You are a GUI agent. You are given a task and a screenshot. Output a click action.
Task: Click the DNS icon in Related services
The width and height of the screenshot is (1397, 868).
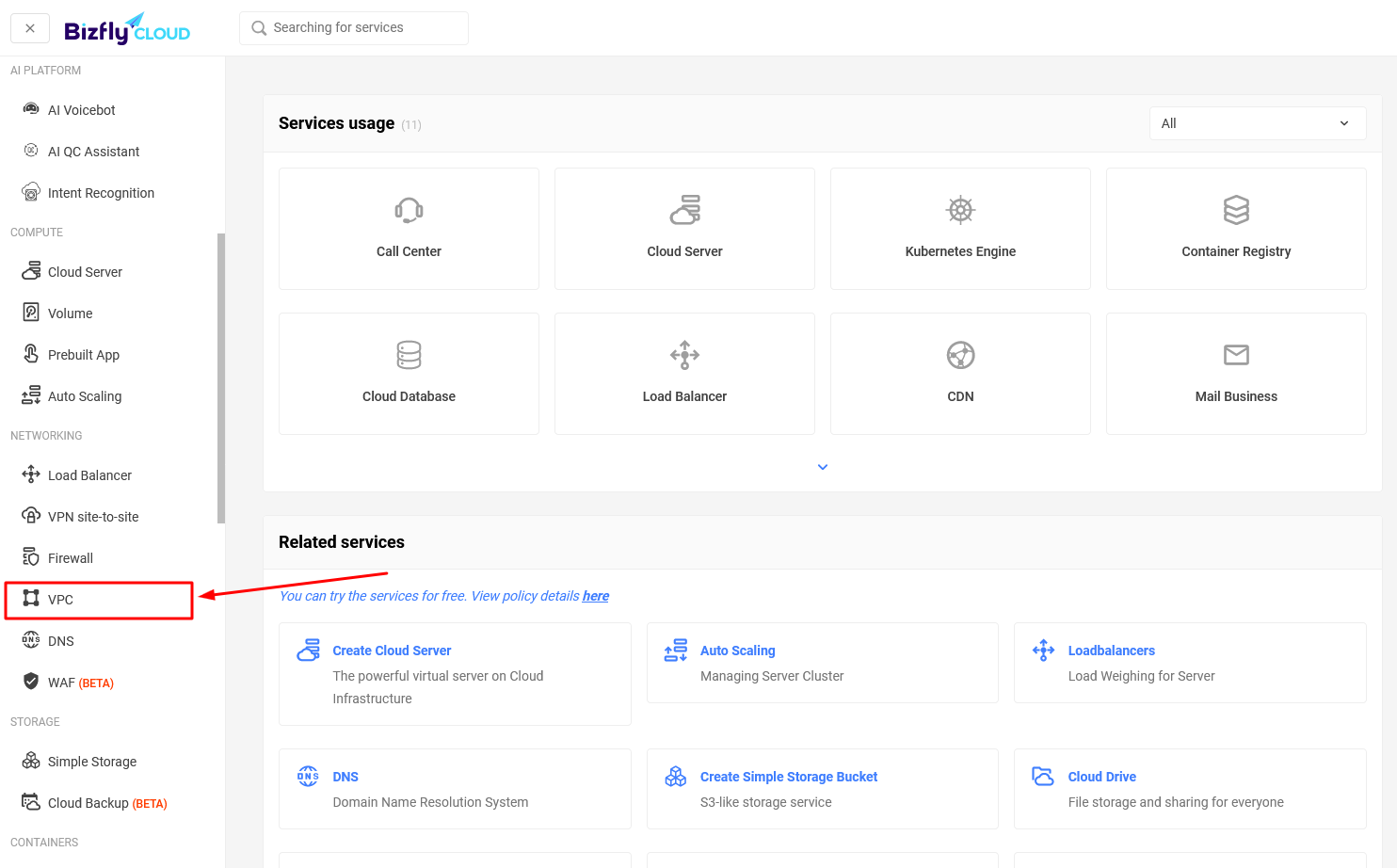pos(308,777)
